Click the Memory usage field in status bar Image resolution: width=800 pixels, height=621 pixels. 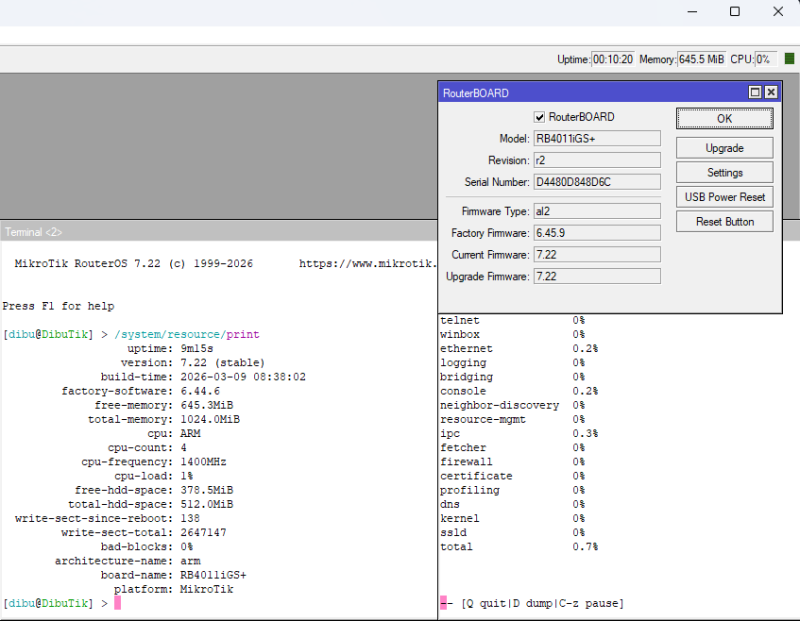(x=701, y=59)
